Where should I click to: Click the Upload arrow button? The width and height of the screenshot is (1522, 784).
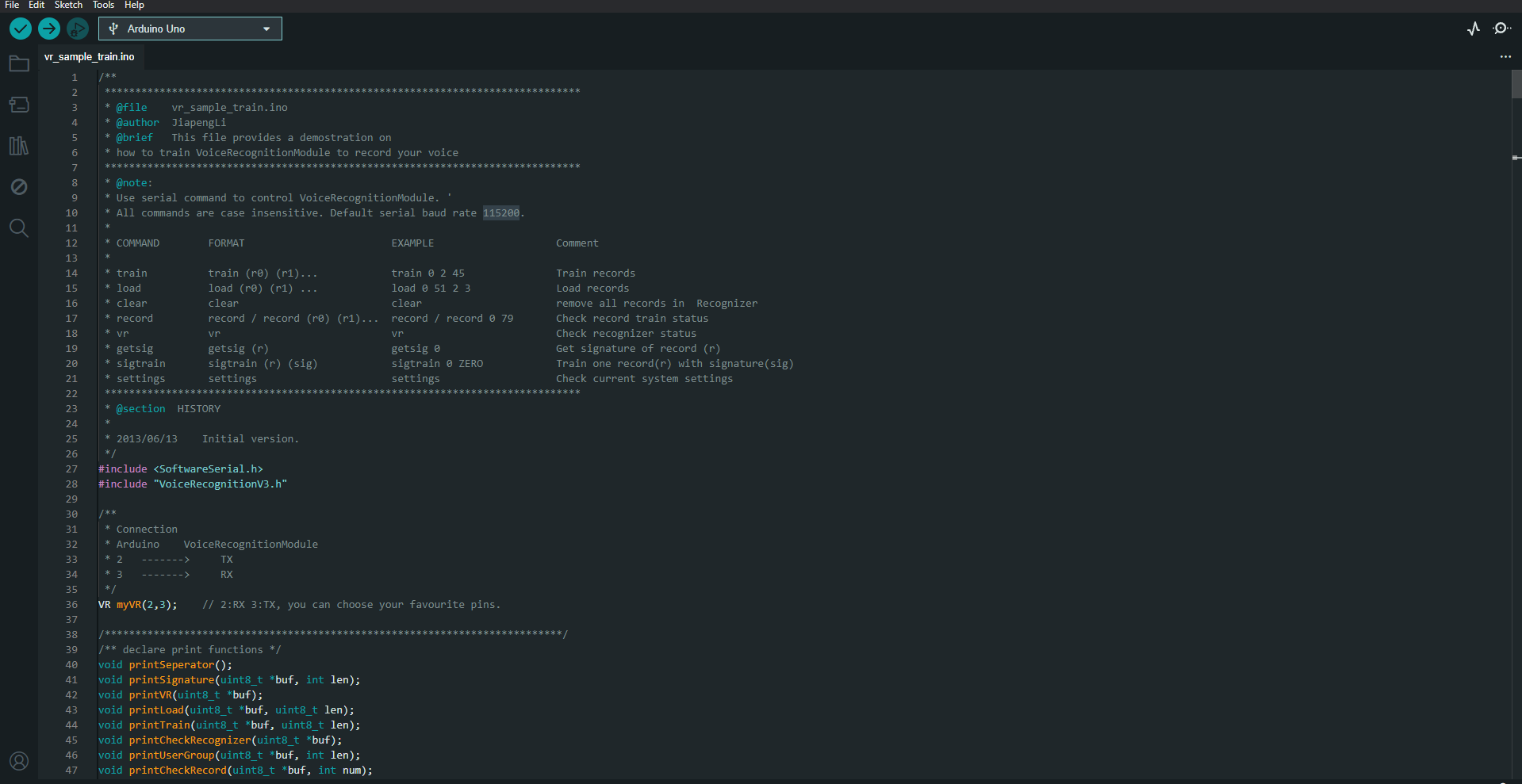point(49,29)
